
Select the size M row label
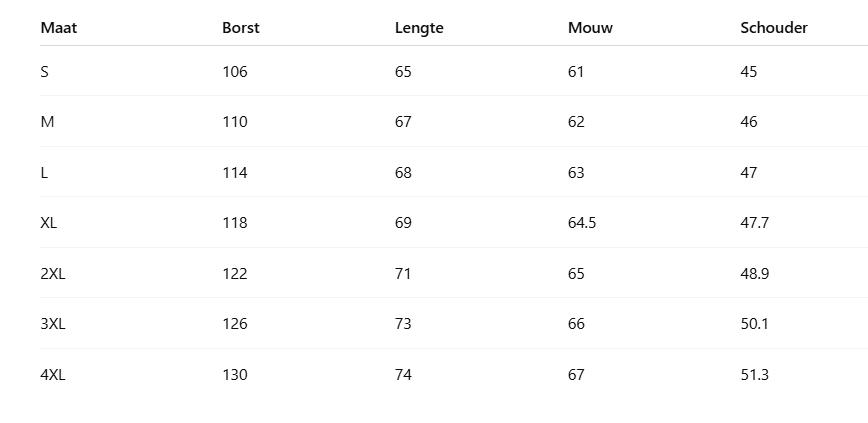click(x=47, y=122)
